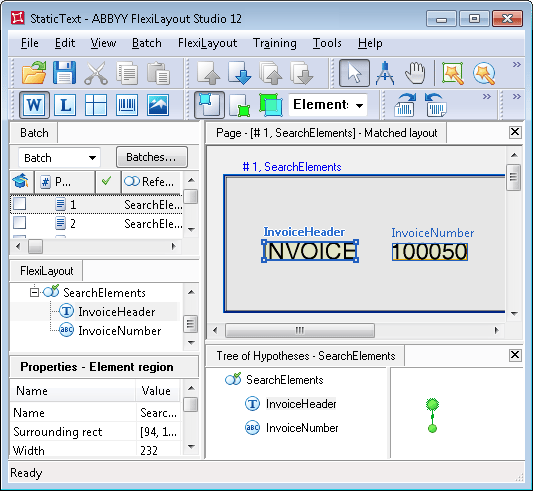Click the page with blue down arrow icon
The image size is (533, 491).
(240, 73)
